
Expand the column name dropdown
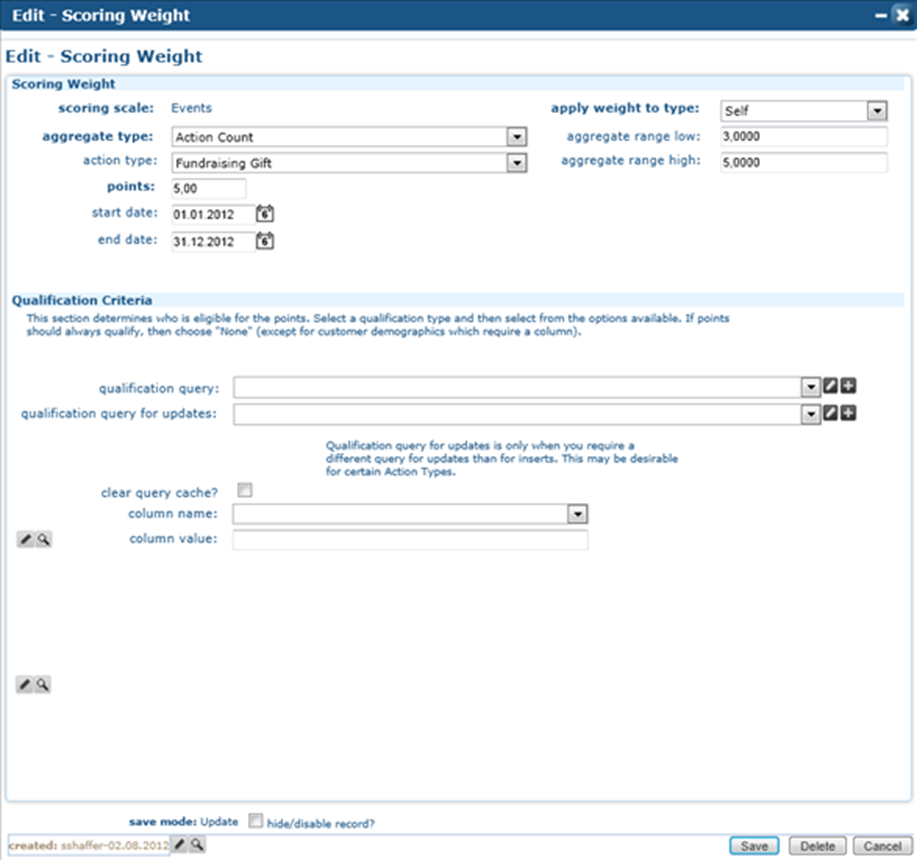576,513
